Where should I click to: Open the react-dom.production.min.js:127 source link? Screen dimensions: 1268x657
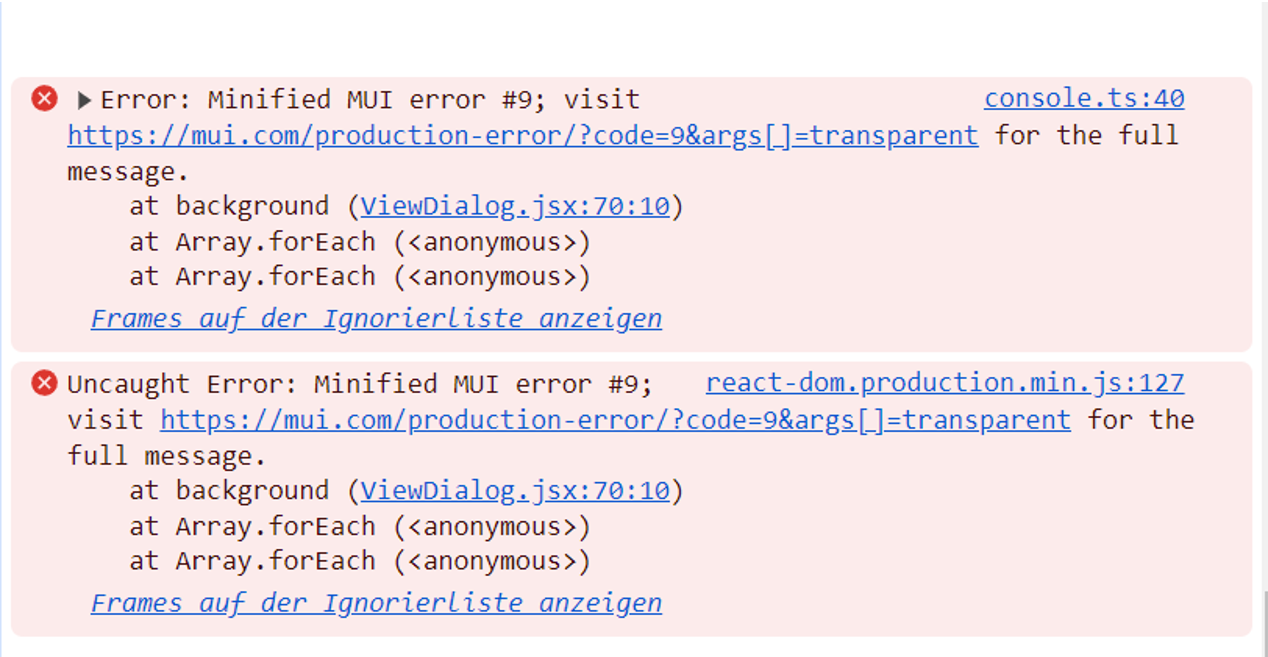point(945,383)
